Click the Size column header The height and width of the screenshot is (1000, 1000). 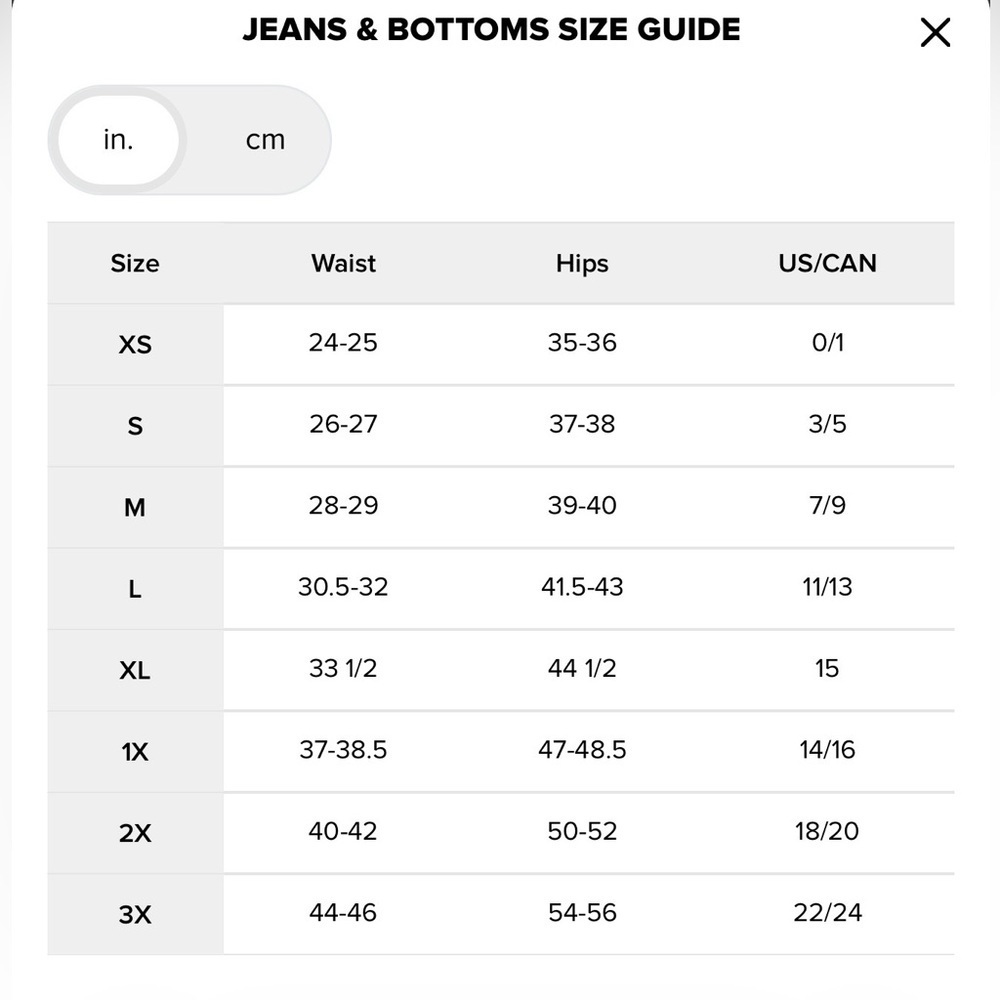point(135,263)
